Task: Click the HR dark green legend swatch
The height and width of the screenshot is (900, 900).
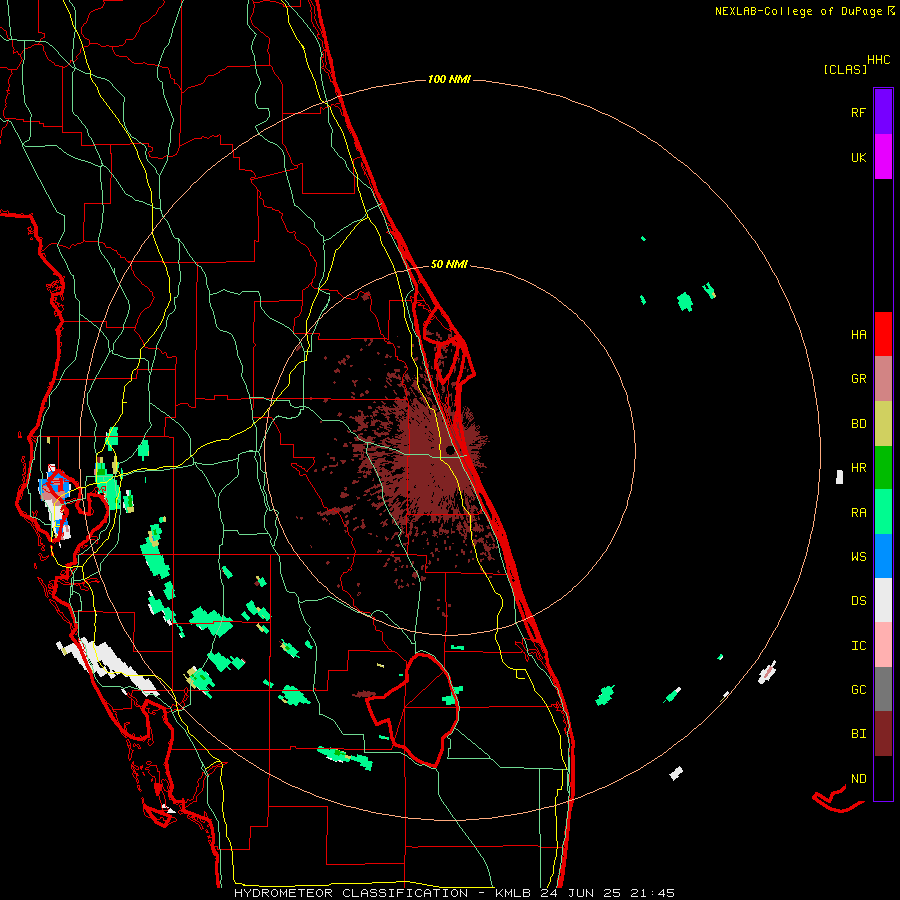Action: click(x=883, y=468)
